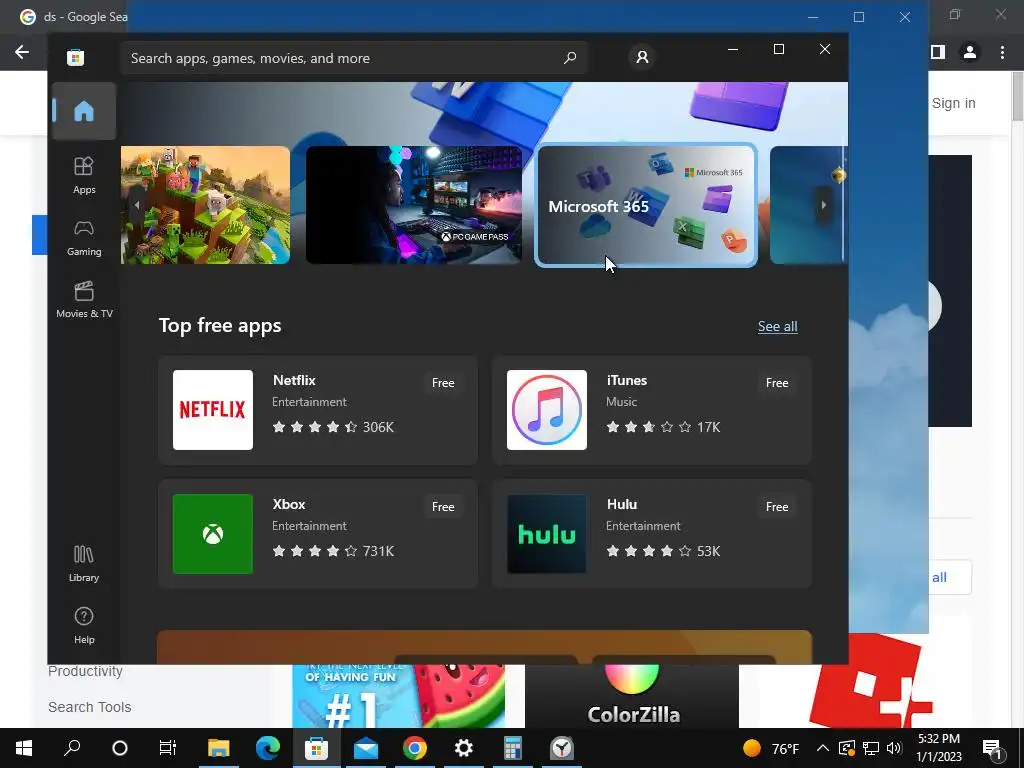Viewport: 1024px width, 768px height.
Task: Open Microsoft Edge from taskbar
Action: (267, 748)
